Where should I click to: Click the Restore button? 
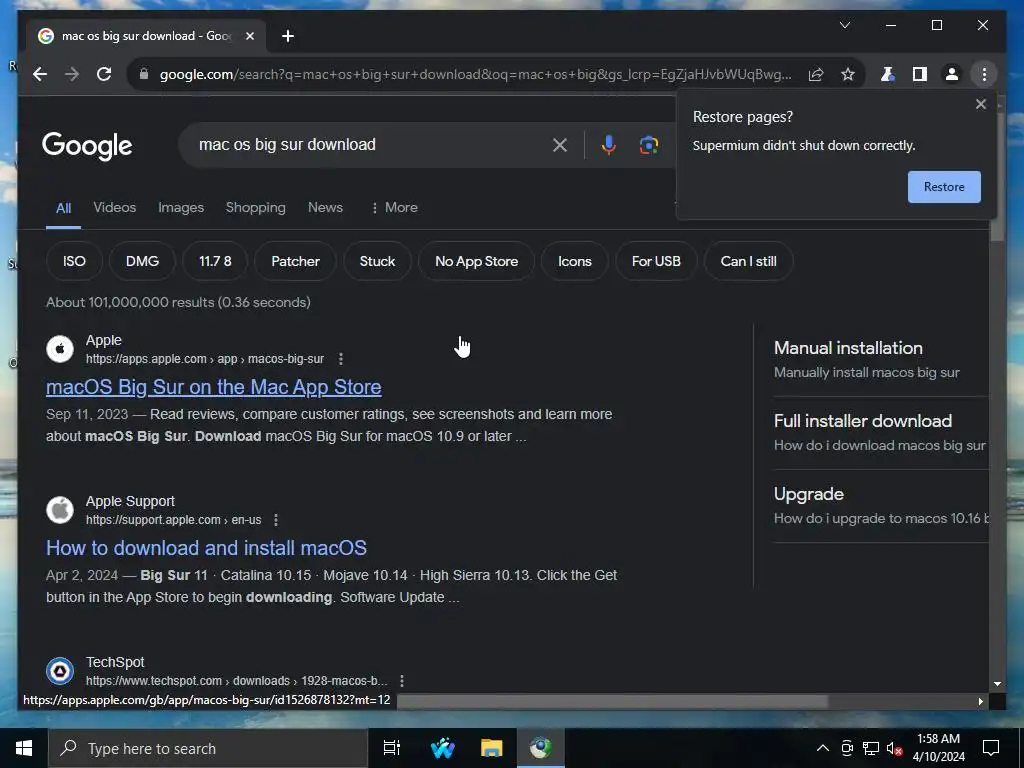click(944, 187)
